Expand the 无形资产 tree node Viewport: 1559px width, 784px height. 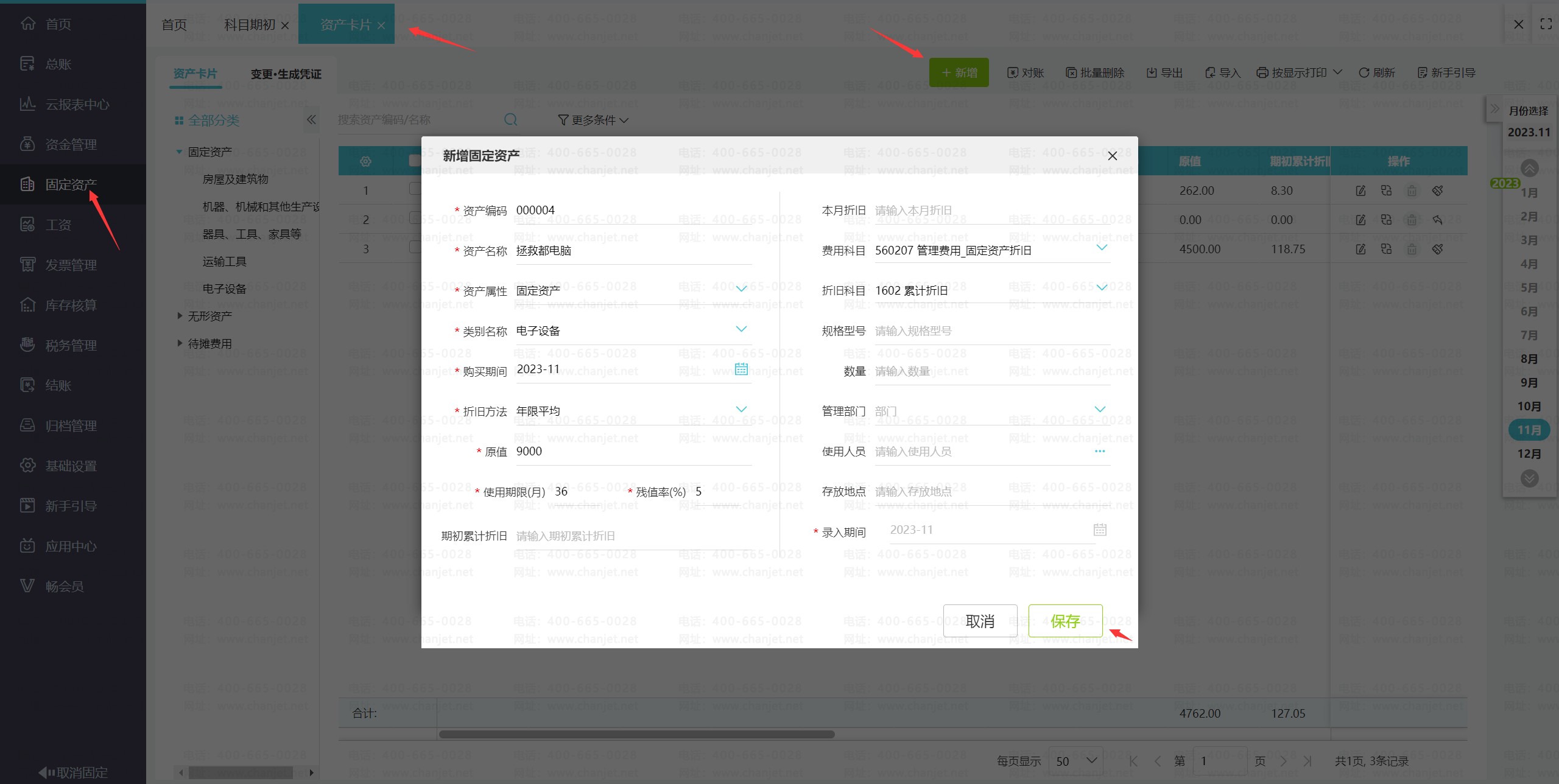[x=180, y=316]
